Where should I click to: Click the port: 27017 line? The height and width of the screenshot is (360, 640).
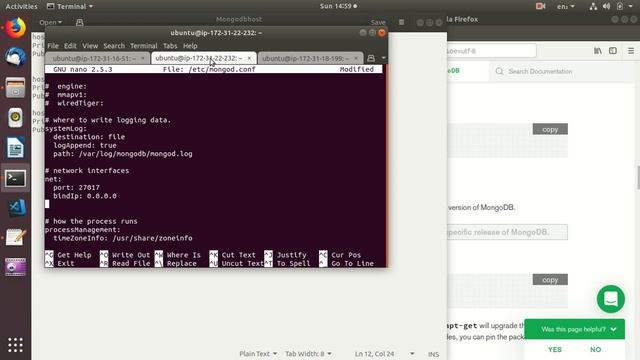76,187
